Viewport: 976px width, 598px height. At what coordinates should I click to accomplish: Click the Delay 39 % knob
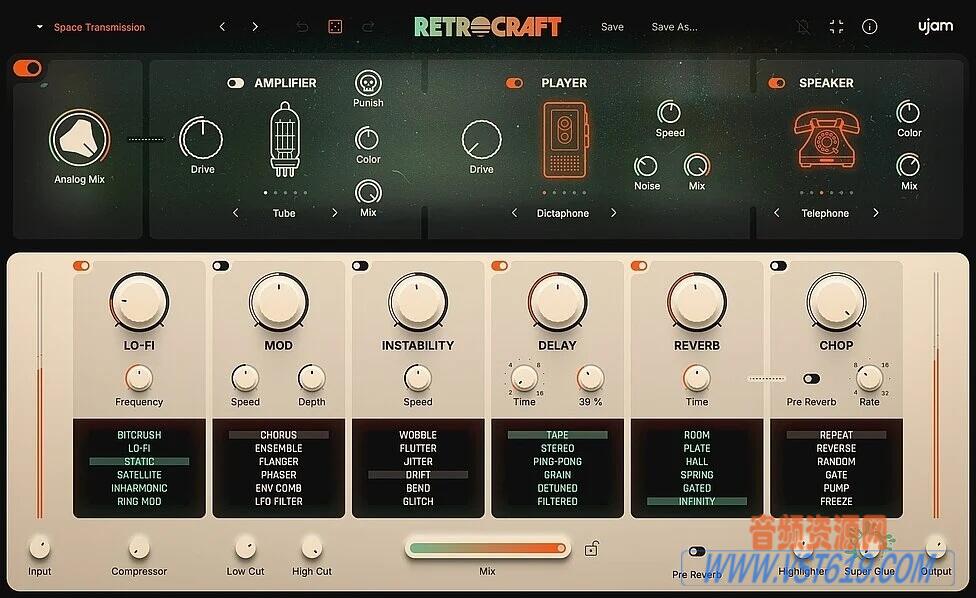[590, 378]
